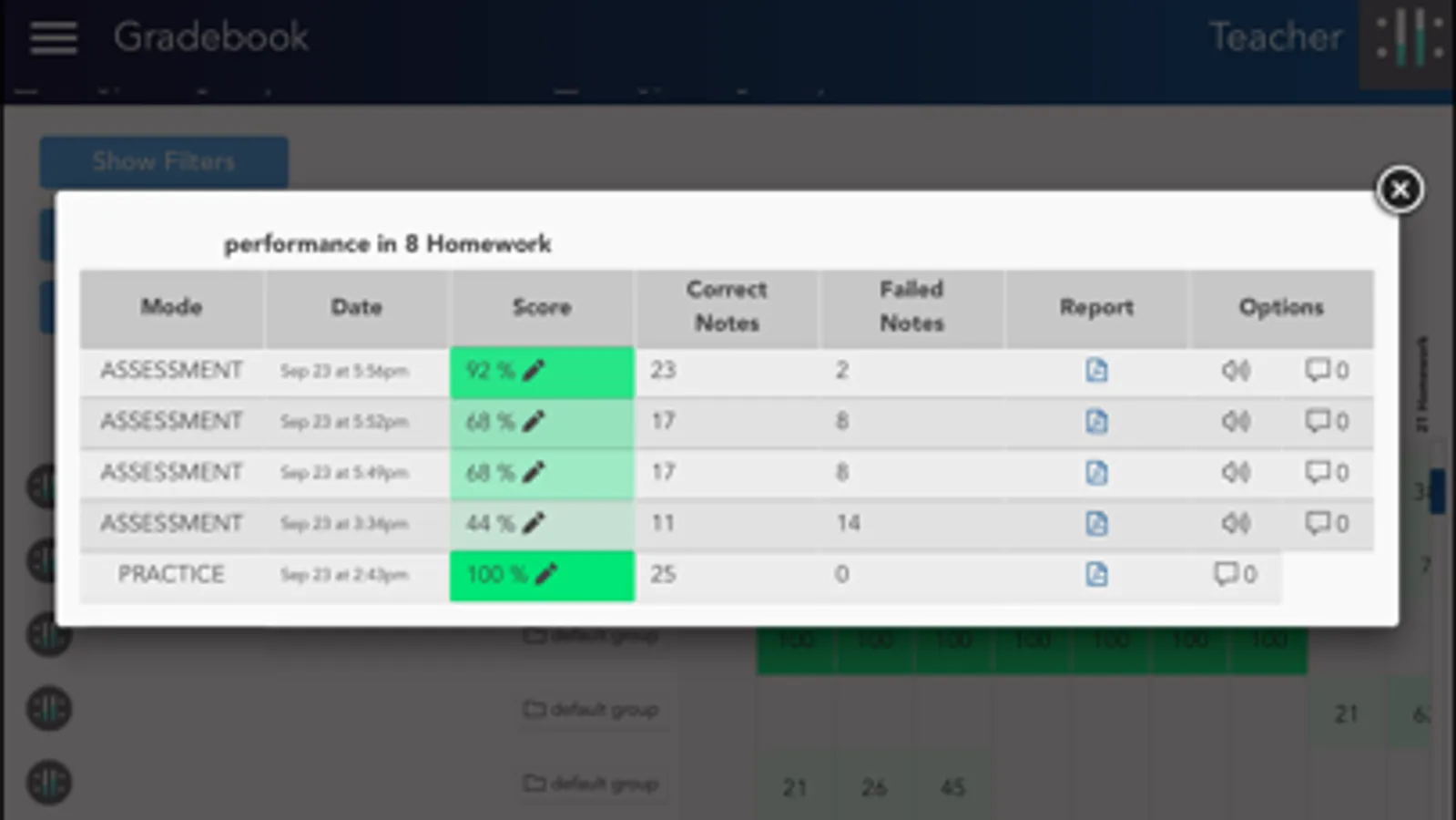Play audio for the 5:49pm assessment

point(1236,472)
